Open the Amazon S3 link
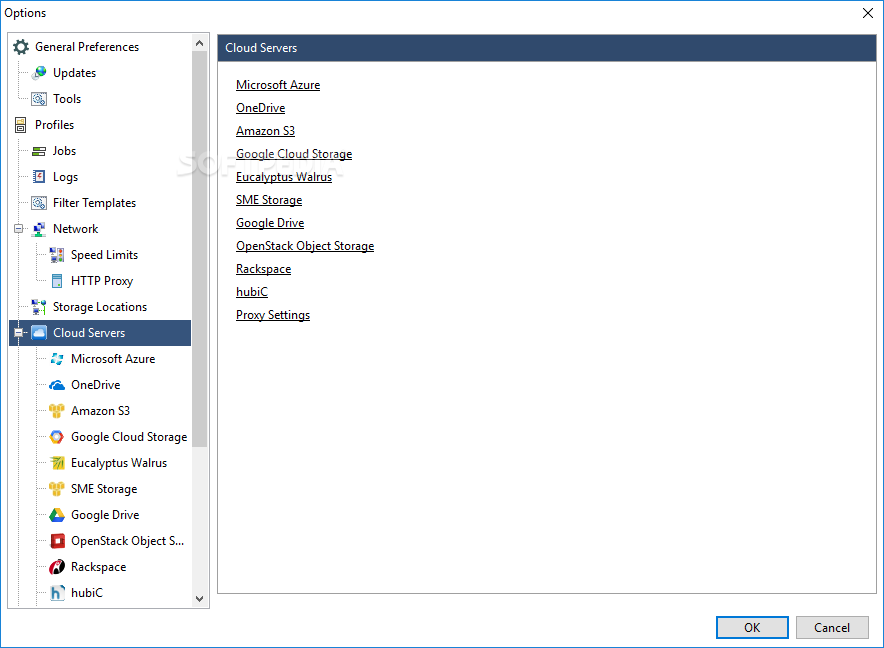 click(x=265, y=131)
